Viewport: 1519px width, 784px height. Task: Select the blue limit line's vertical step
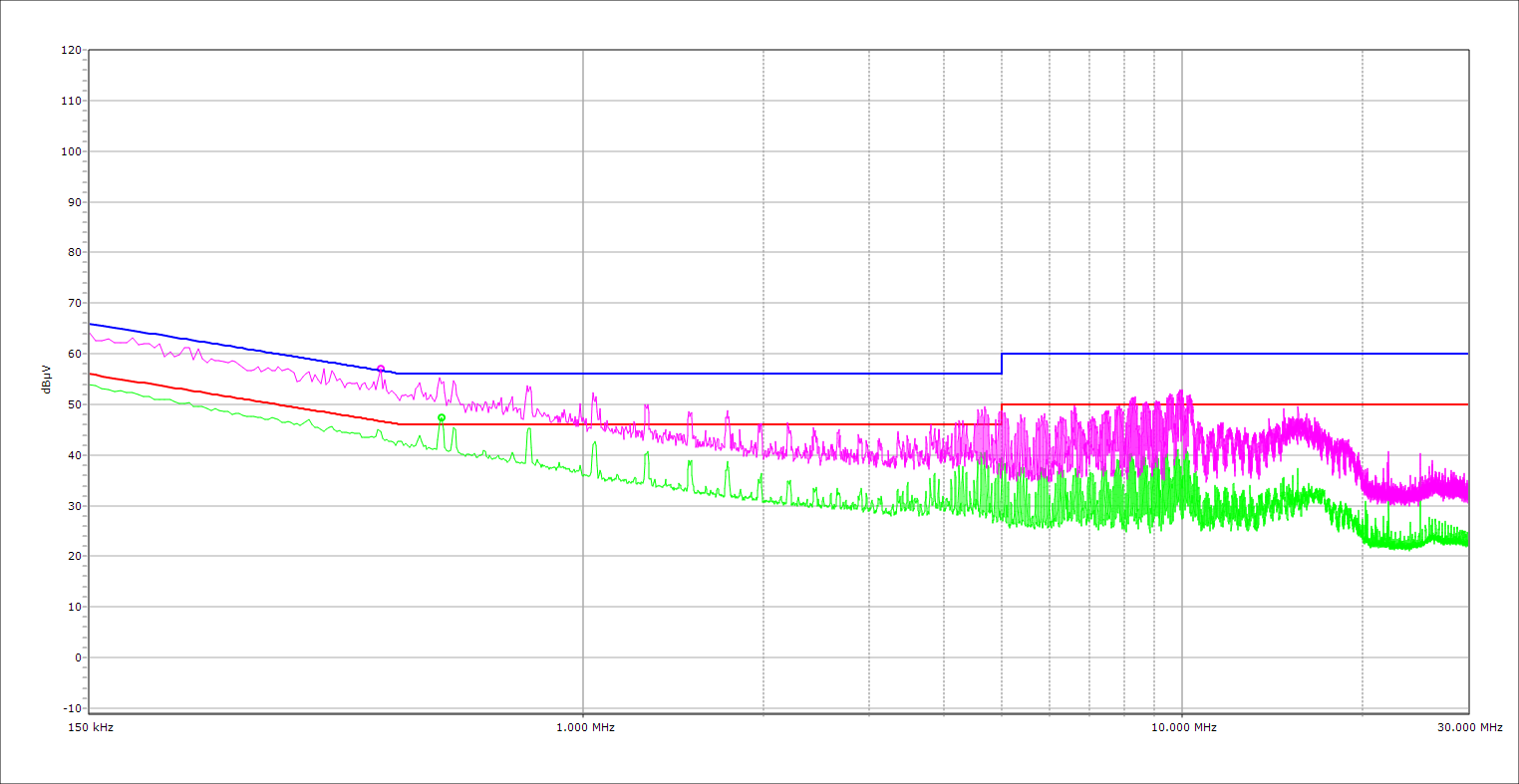click(x=1002, y=364)
